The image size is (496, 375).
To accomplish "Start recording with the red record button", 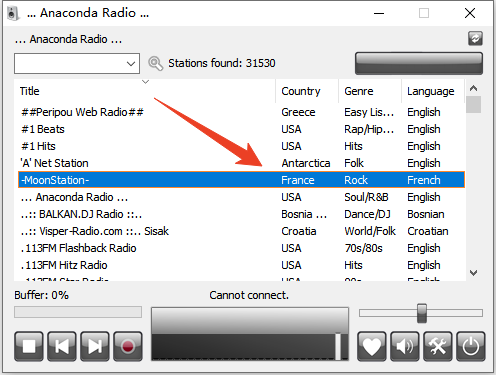I will 128,346.
